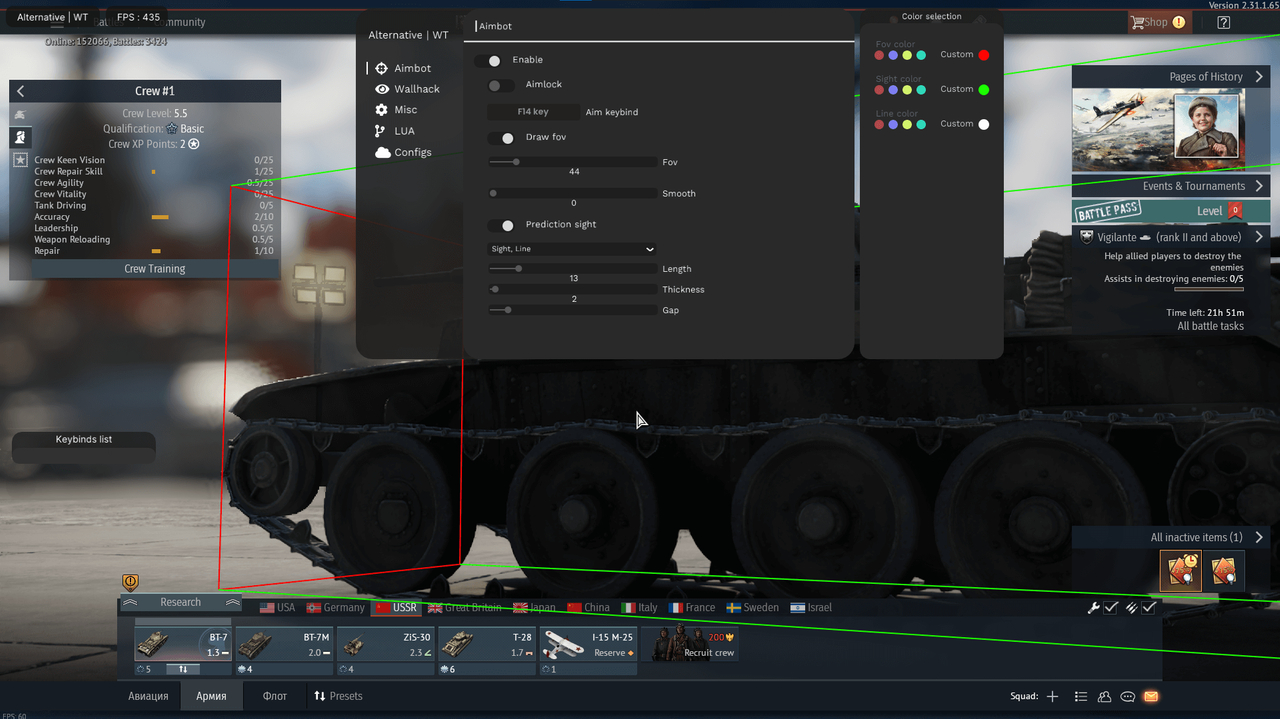Click the Keybinds list panel
The height and width of the screenshot is (719, 1280).
(x=84, y=446)
